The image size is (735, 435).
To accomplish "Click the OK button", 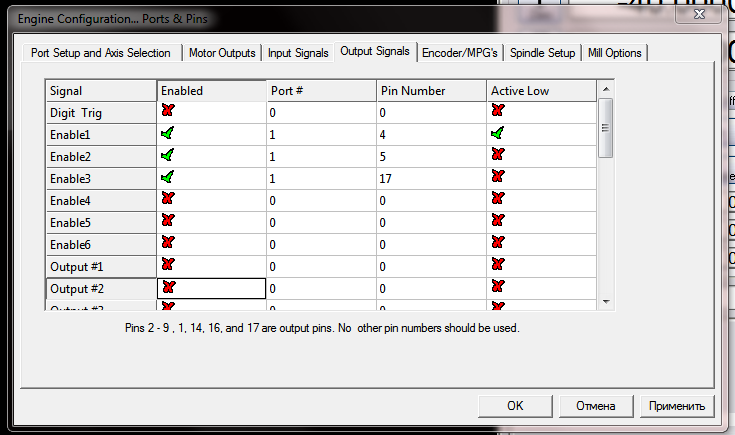I will tap(515, 406).
